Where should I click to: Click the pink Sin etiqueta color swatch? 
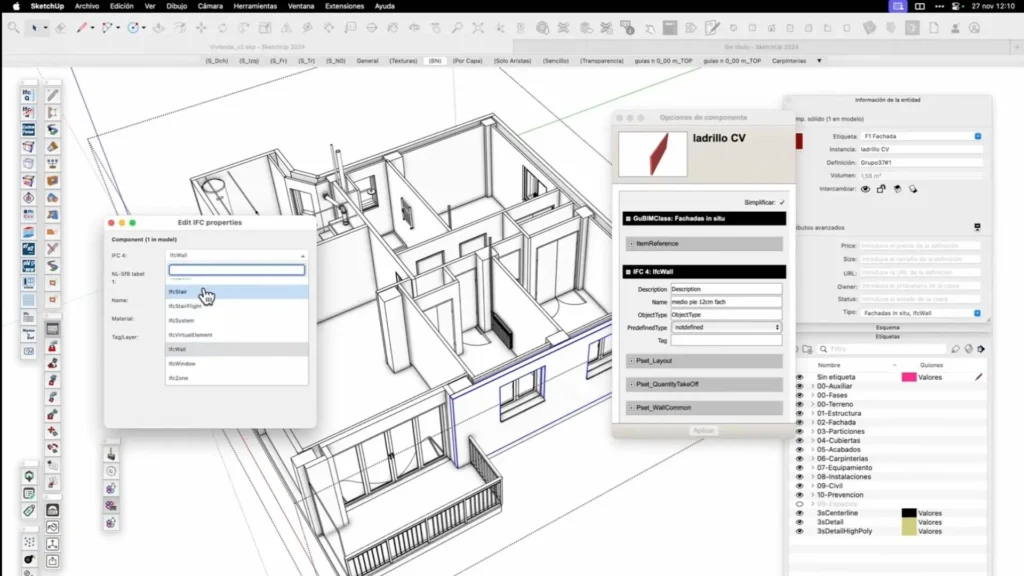point(908,377)
